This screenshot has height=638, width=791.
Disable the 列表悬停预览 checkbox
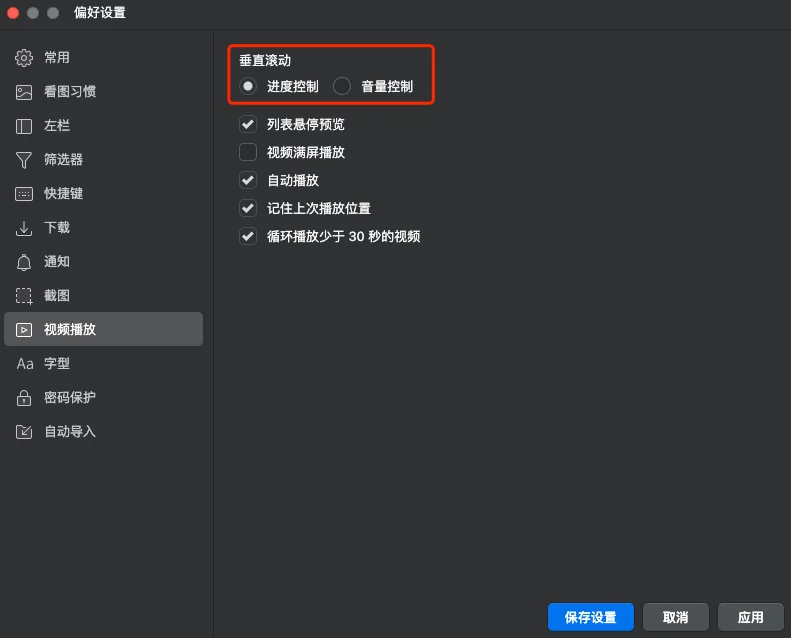point(248,125)
